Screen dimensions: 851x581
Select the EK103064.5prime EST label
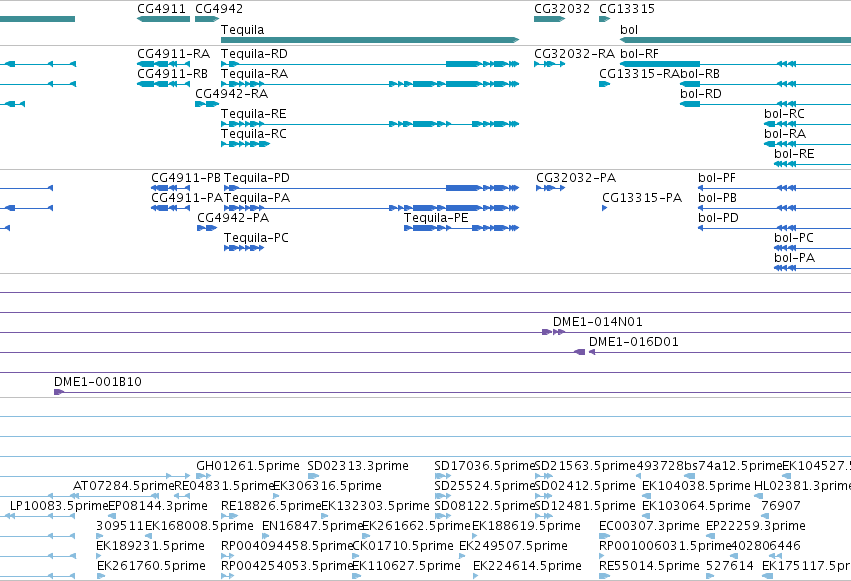(696, 507)
